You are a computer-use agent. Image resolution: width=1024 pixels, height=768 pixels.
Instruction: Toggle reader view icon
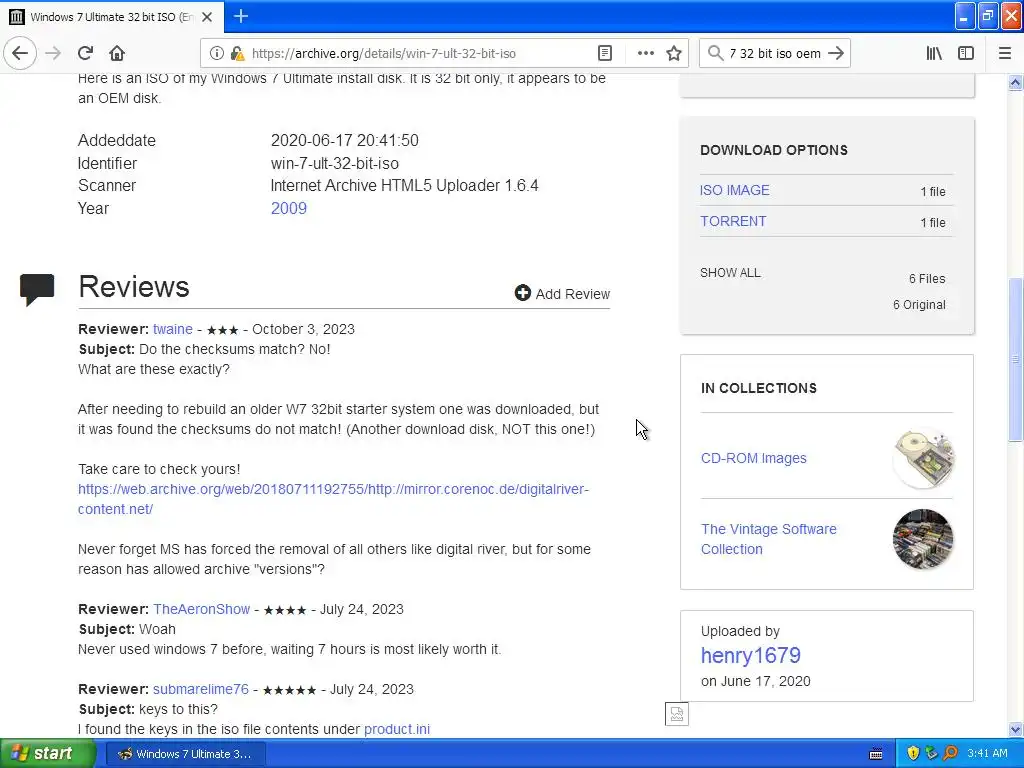(605, 53)
